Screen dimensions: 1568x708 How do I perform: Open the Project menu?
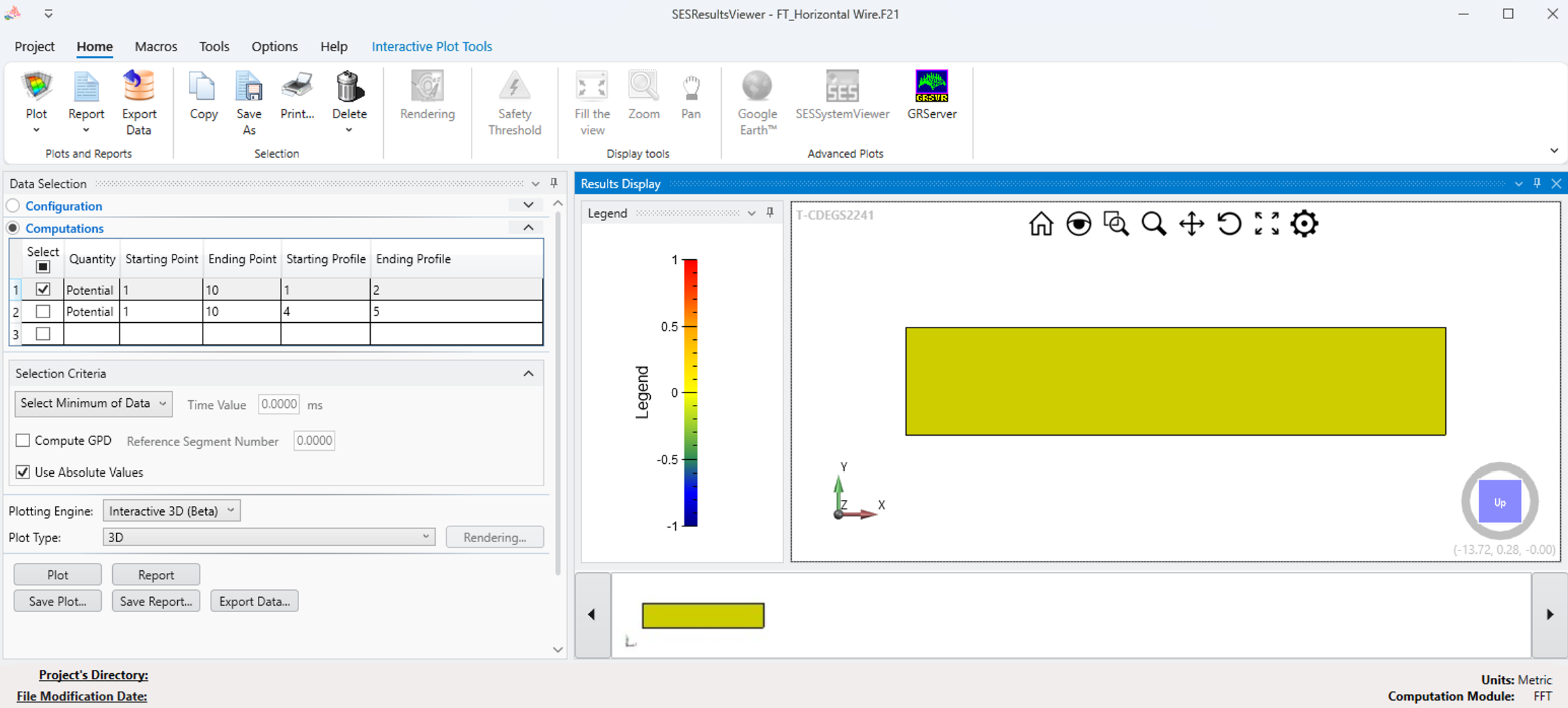tap(34, 47)
